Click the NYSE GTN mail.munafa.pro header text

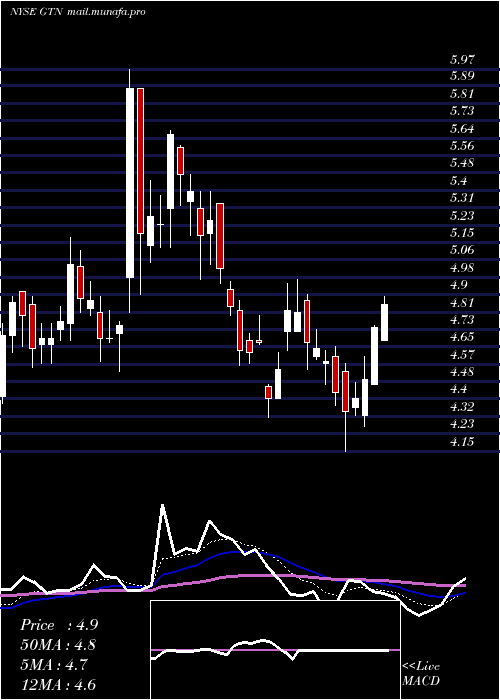point(78,12)
